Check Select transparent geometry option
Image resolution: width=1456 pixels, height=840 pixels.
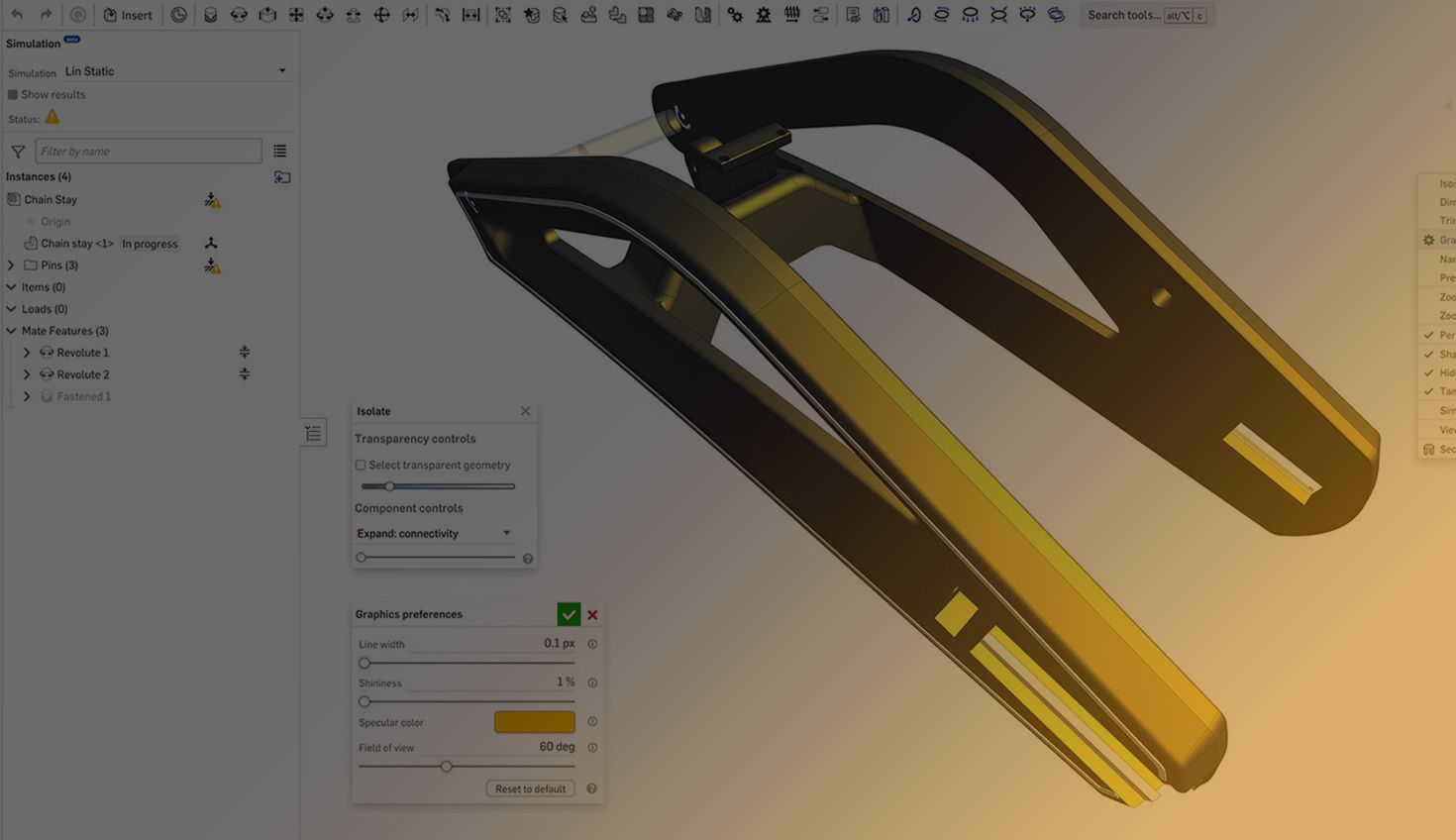(x=361, y=466)
